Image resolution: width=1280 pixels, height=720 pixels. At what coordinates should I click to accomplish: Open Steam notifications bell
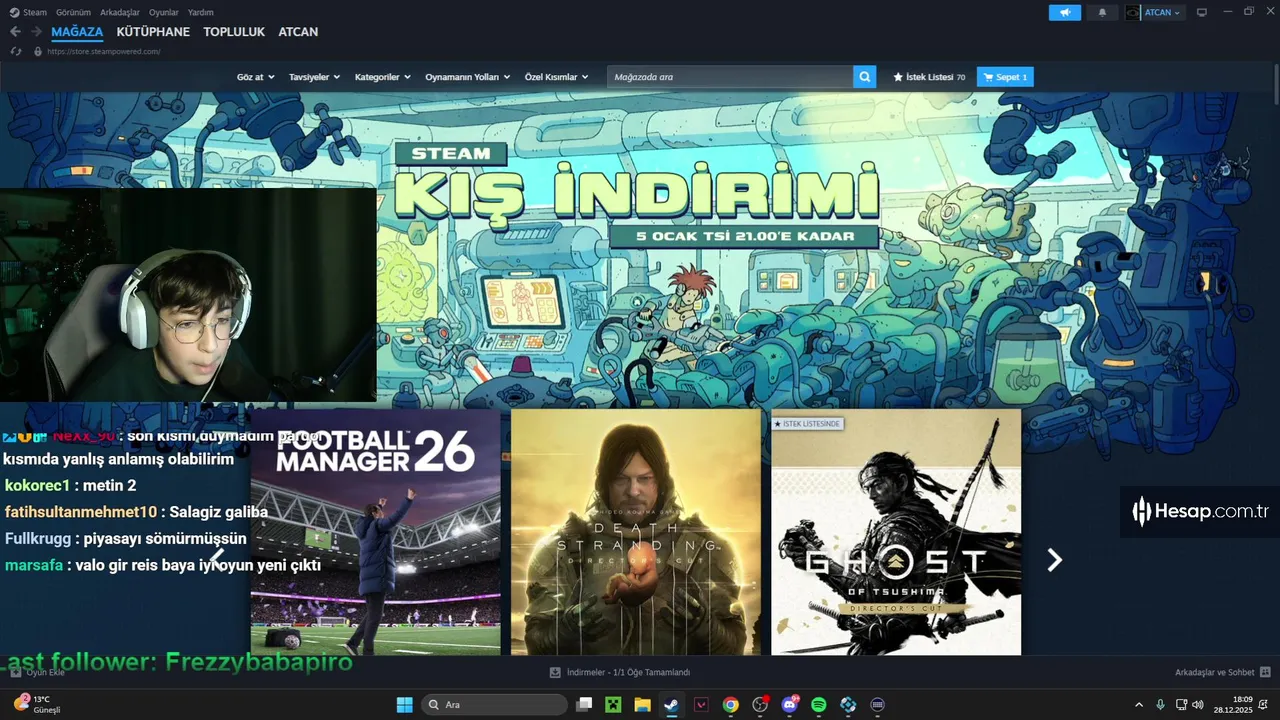(x=1103, y=12)
